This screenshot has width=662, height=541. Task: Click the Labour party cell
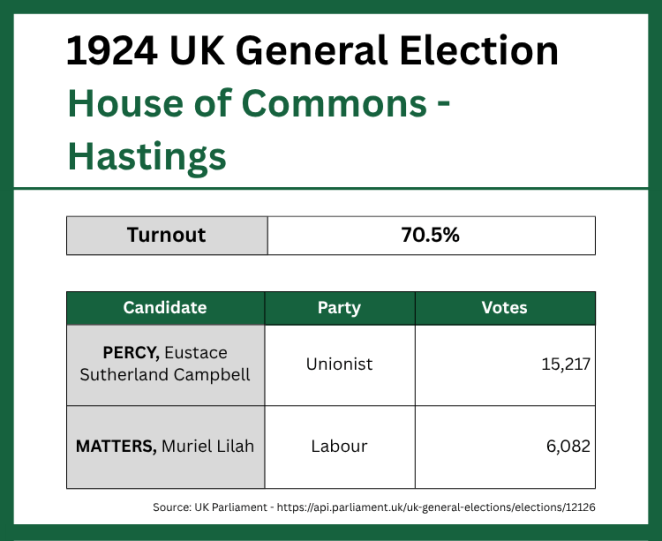point(340,447)
